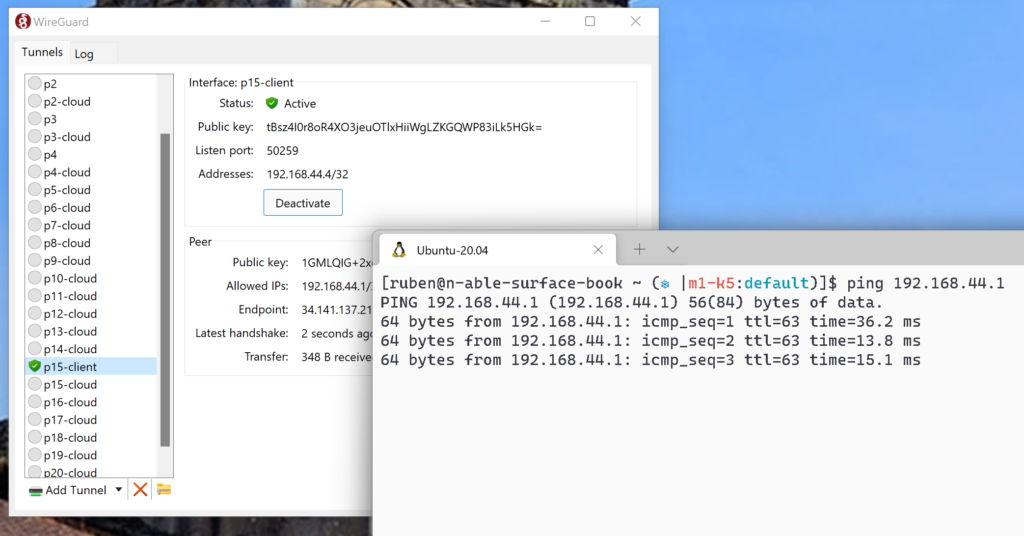Click the green Active status shield icon
Viewport: 1024px width, 536px height.
pyautogui.click(x=272, y=103)
